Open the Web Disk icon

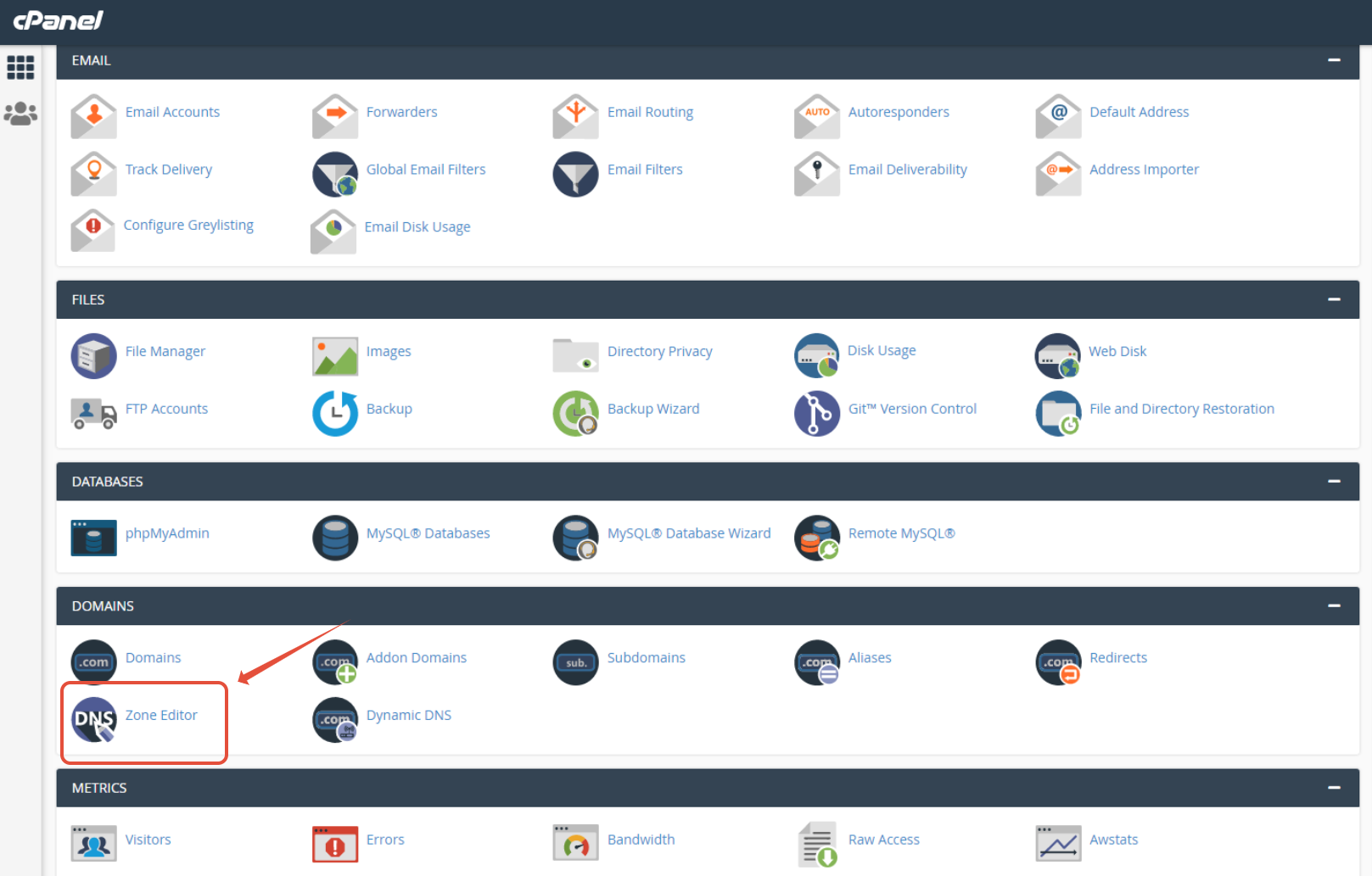pos(1058,356)
